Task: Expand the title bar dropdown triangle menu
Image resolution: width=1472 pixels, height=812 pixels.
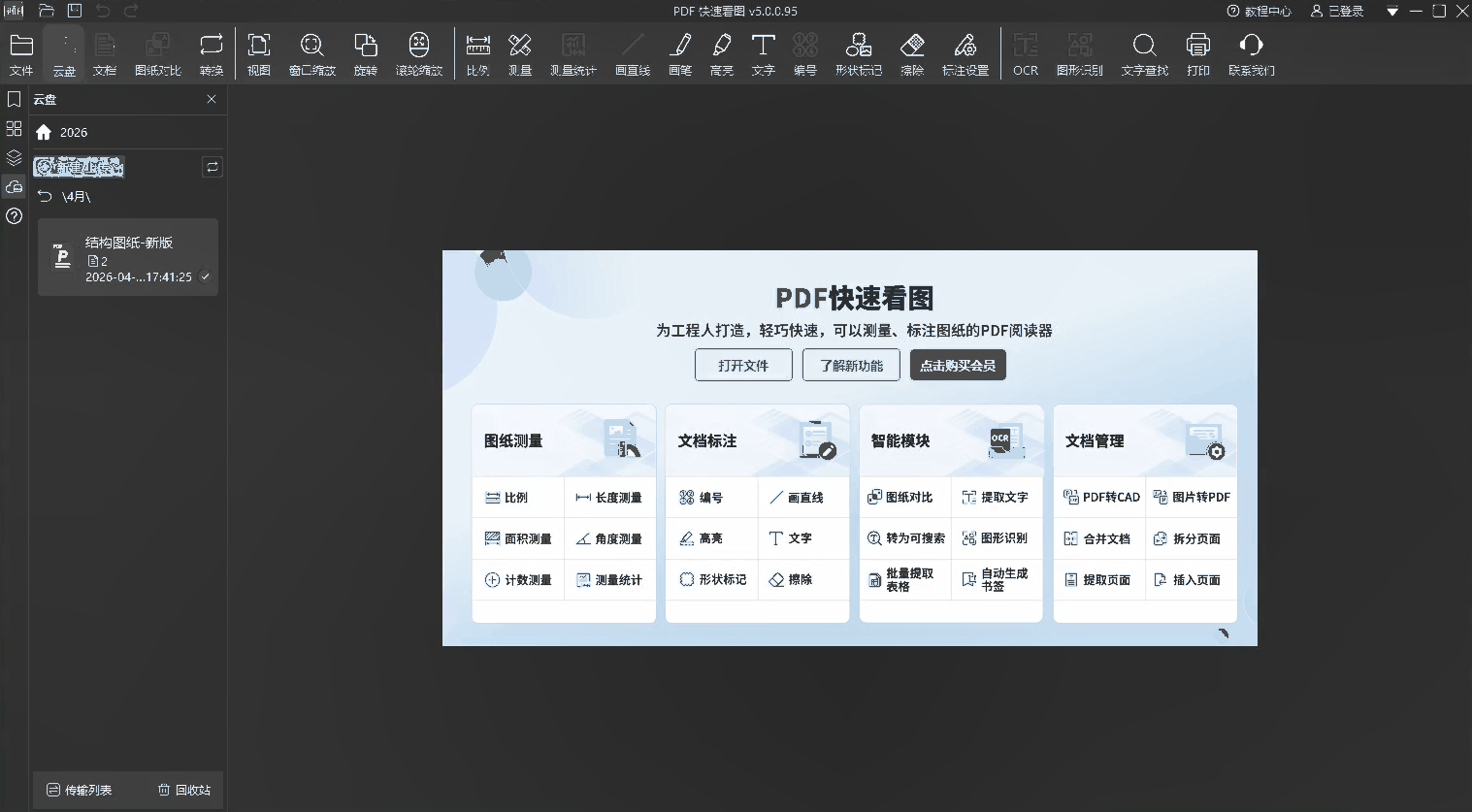Action: pyautogui.click(x=1392, y=12)
